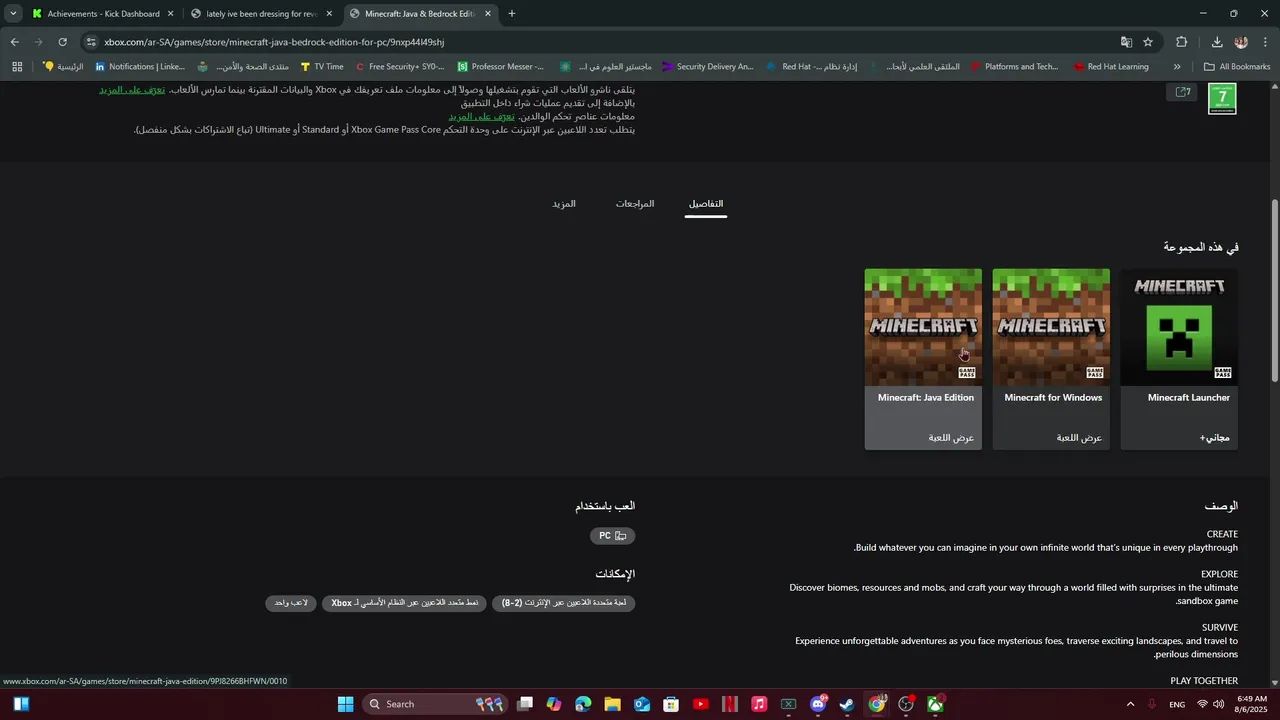Open Apple Music from the taskbar
This screenshot has width=1280, height=720.
[759, 704]
